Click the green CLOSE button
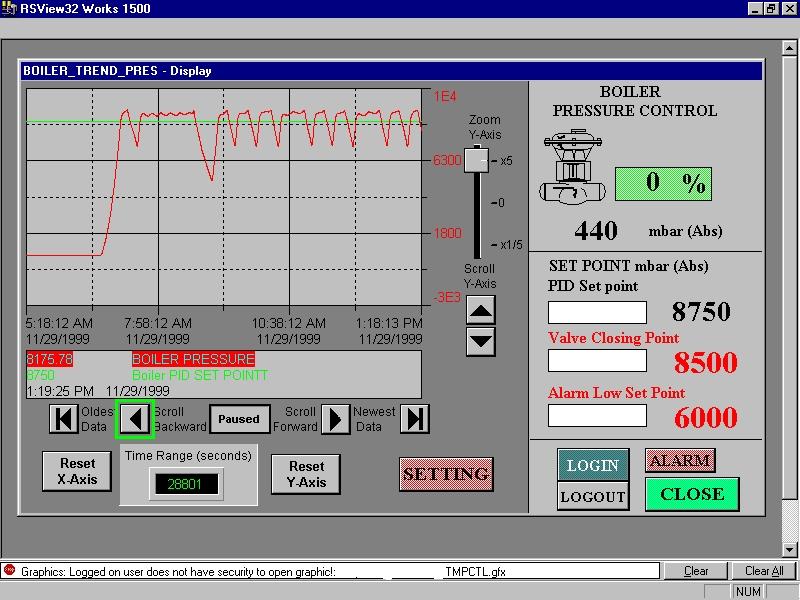The width and height of the screenshot is (800, 600). coord(692,494)
